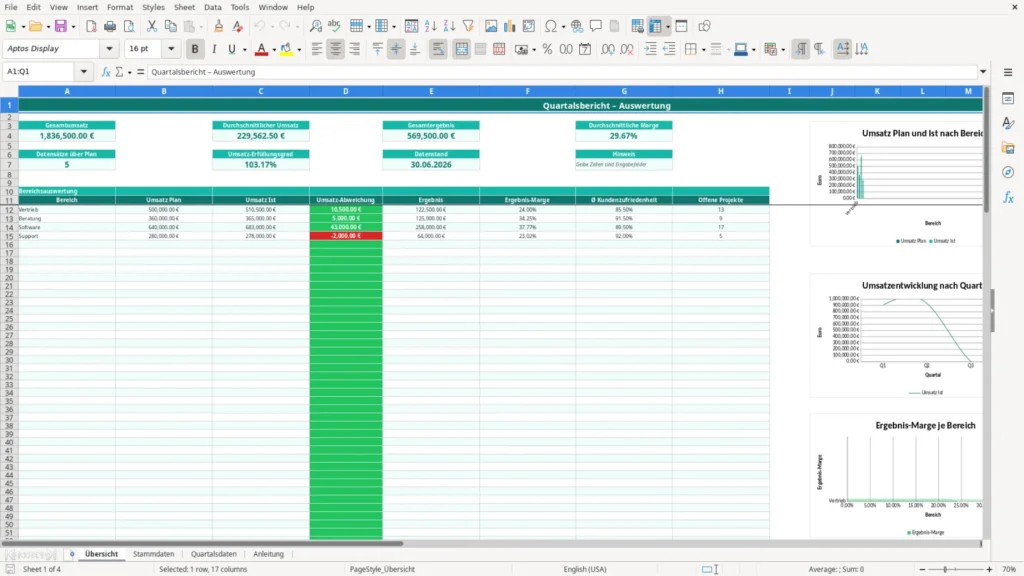
Task: Toggle Merge and Center Cells
Action: 462,49
